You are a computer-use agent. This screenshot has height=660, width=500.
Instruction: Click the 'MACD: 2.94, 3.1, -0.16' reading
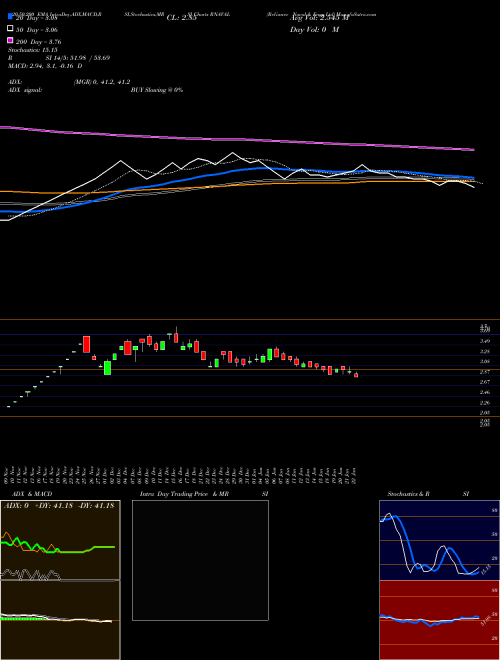click(x=45, y=66)
